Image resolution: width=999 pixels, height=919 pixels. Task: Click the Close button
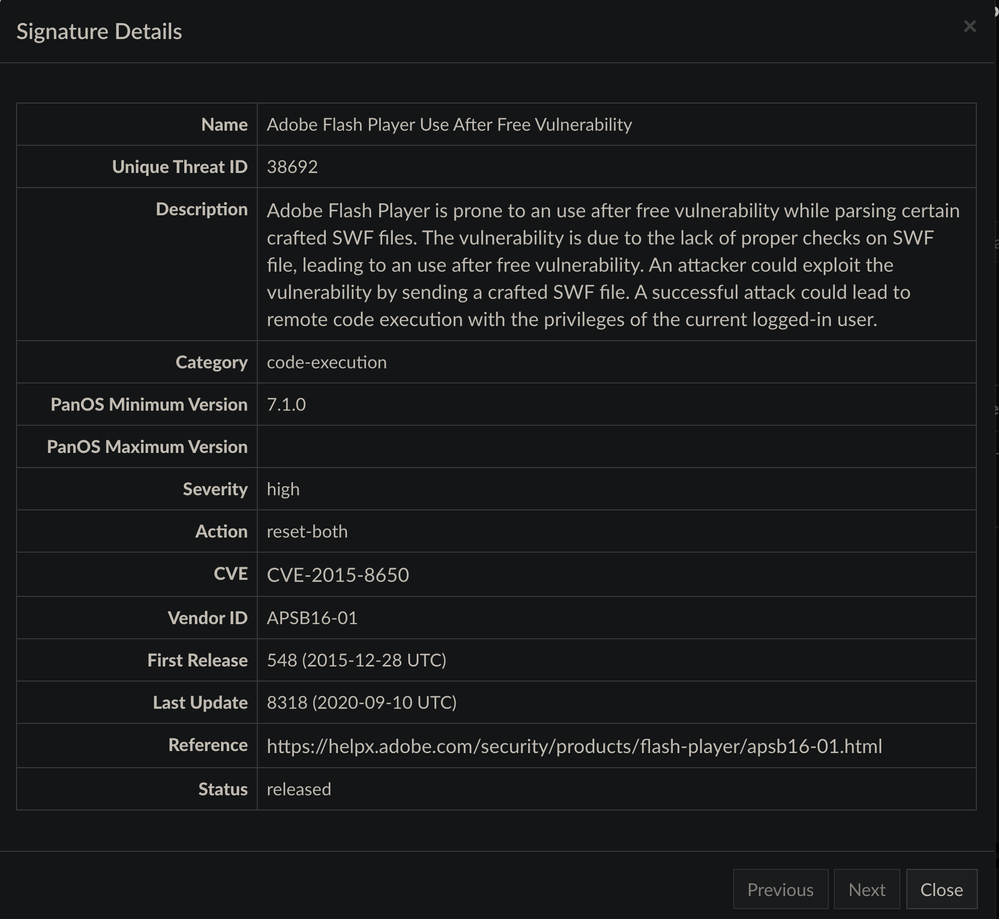(x=941, y=889)
